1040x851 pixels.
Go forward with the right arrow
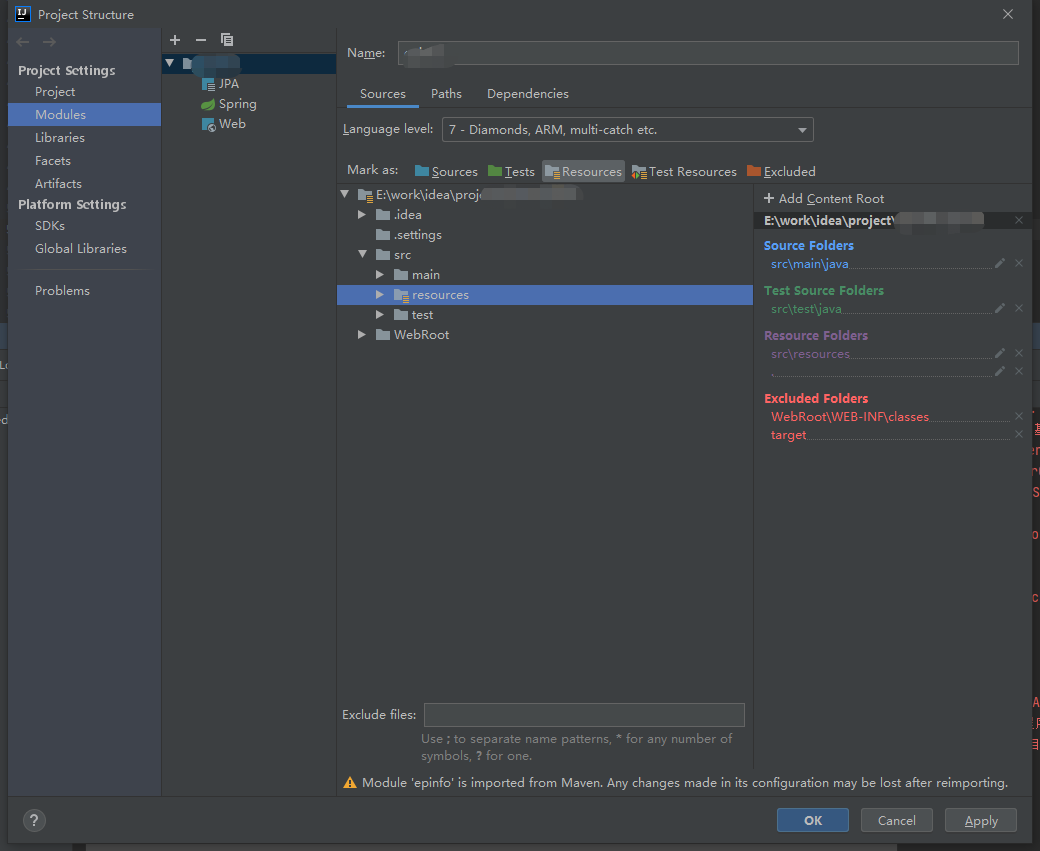(49, 42)
